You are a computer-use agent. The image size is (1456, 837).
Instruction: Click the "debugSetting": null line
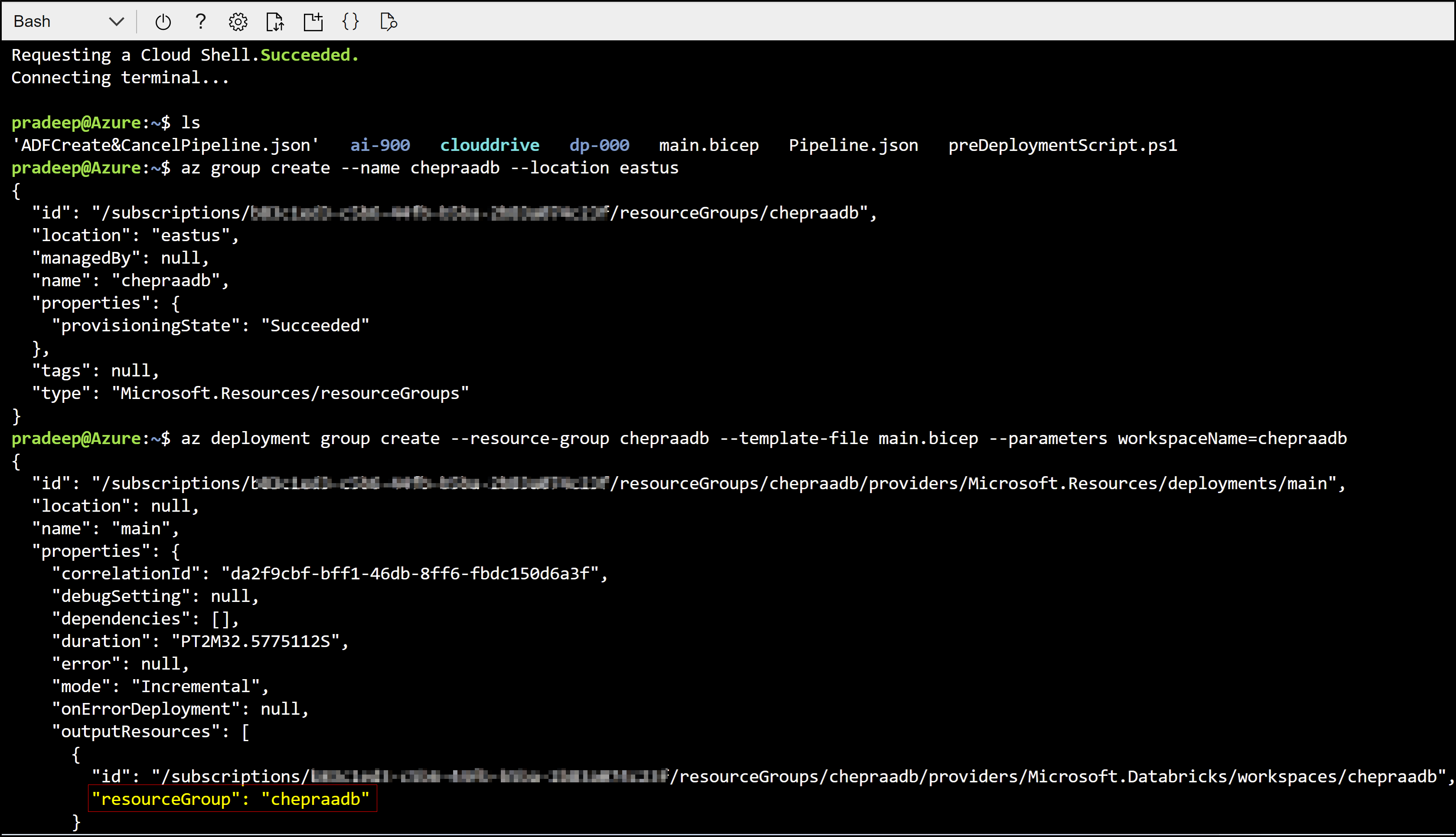pyautogui.click(x=156, y=595)
